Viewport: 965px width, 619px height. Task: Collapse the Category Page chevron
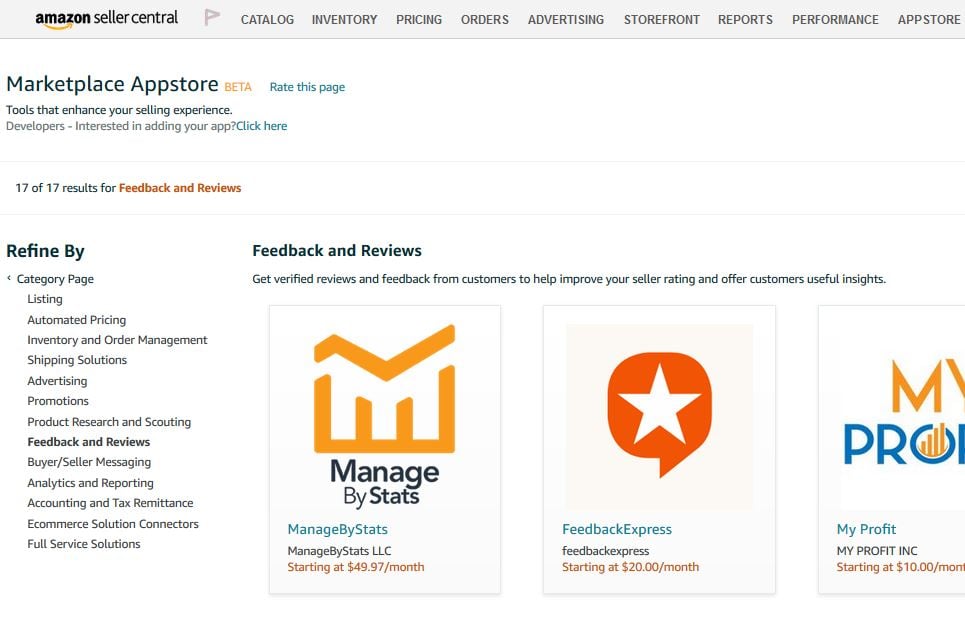(9, 278)
